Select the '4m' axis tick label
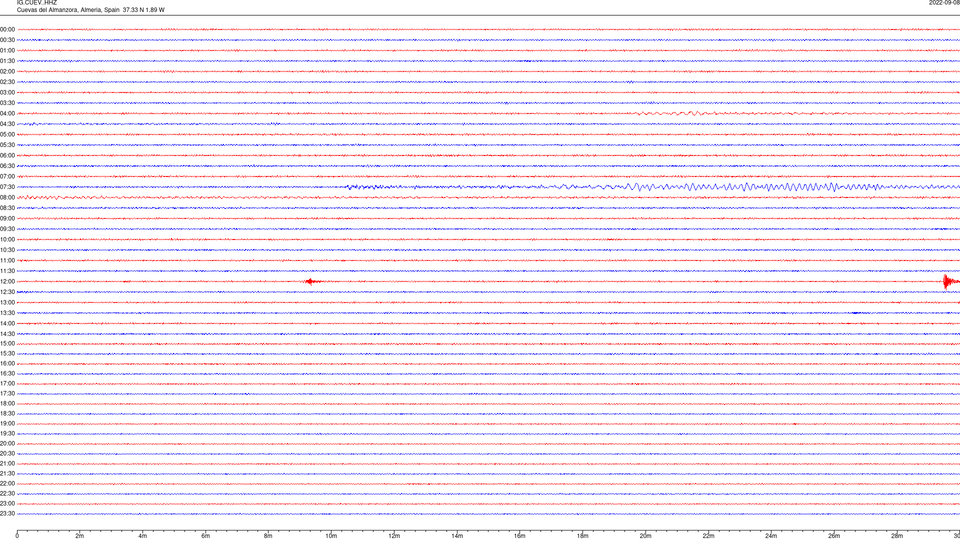The width and height of the screenshot is (960, 540). (x=143, y=536)
